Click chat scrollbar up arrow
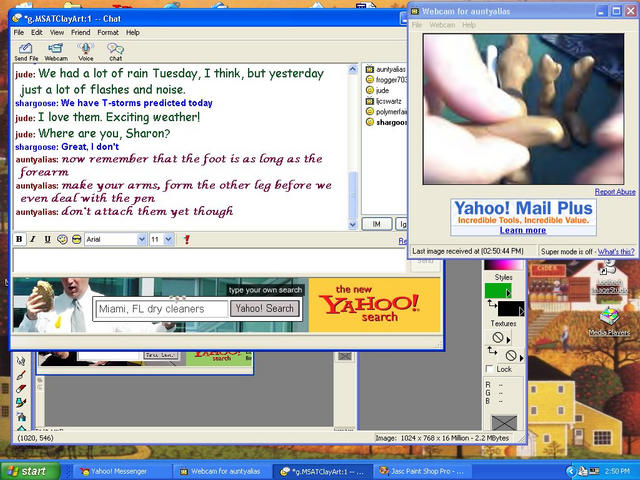The width and height of the screenshot is (640, 480). [353, 69]
